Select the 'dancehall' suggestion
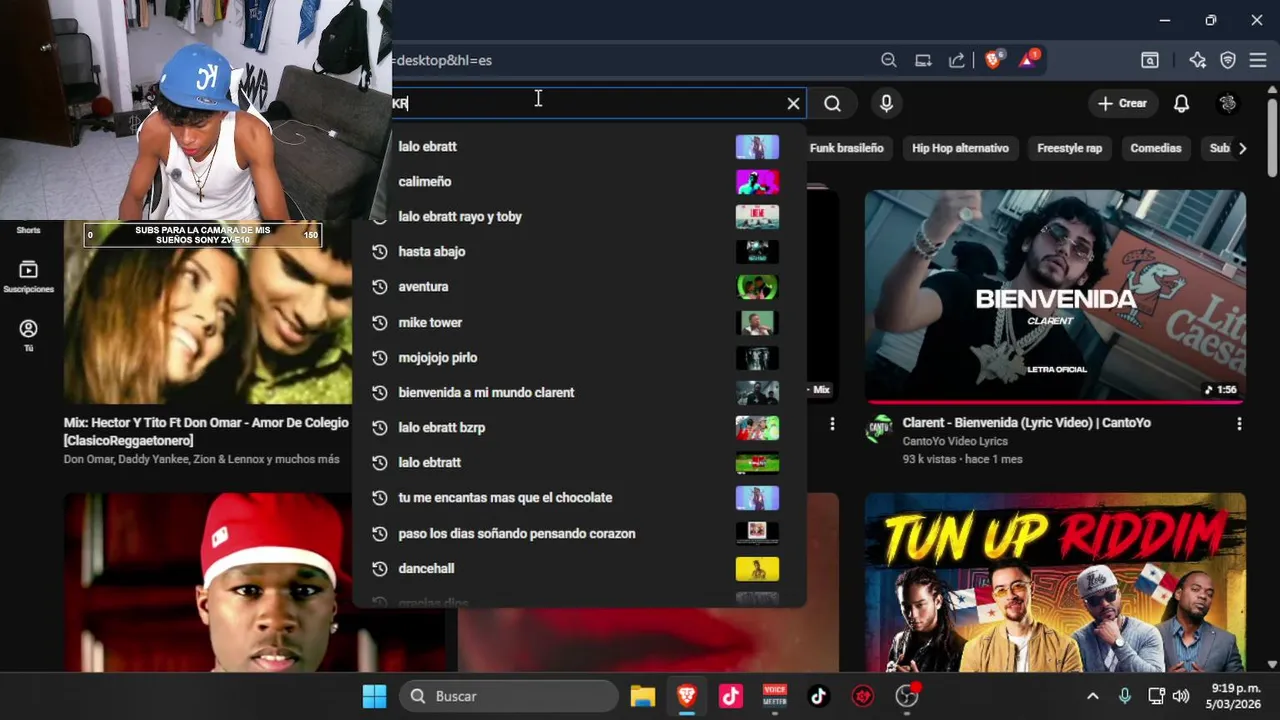 coord(580,568)
